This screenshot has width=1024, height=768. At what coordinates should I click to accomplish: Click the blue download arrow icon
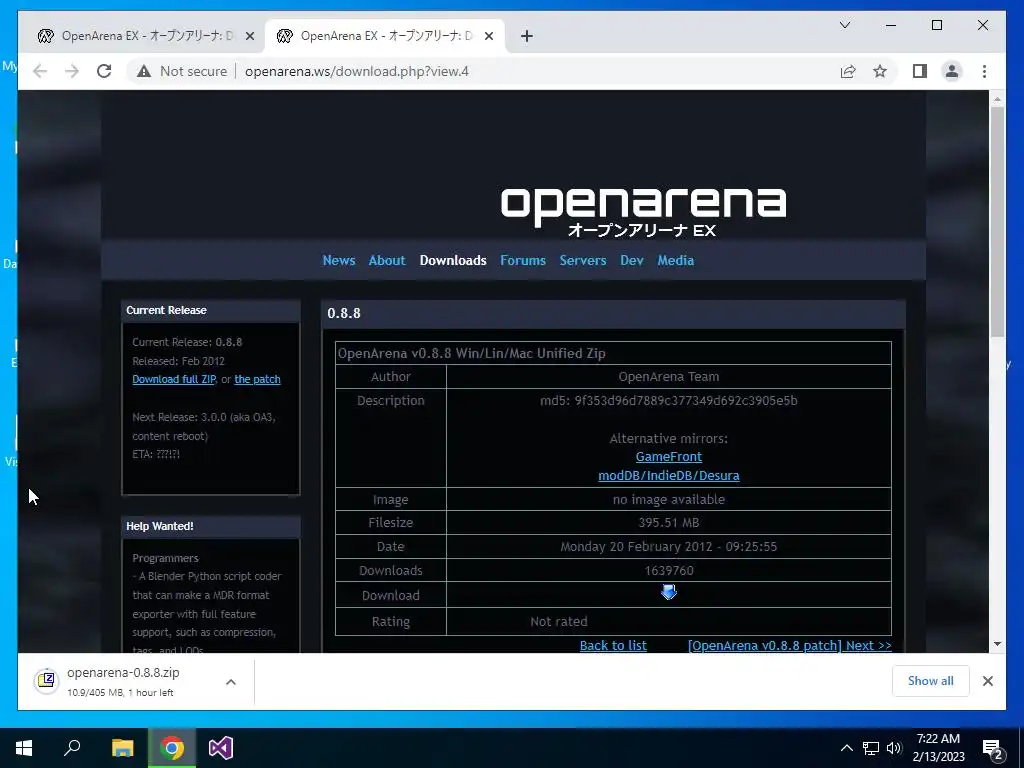click(x=669, y=592)
